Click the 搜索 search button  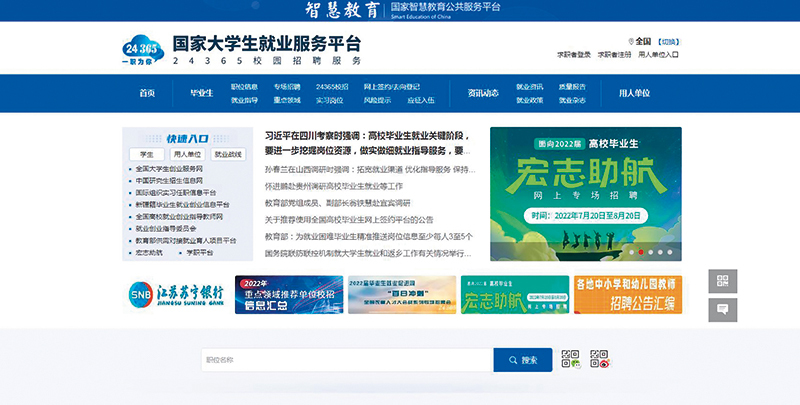point(523,360)
